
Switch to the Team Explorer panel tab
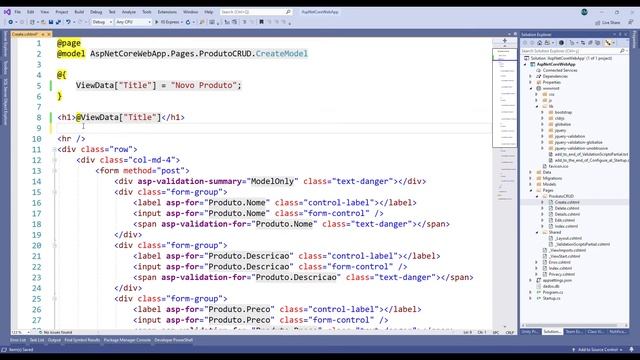click(x=573, y=331)
